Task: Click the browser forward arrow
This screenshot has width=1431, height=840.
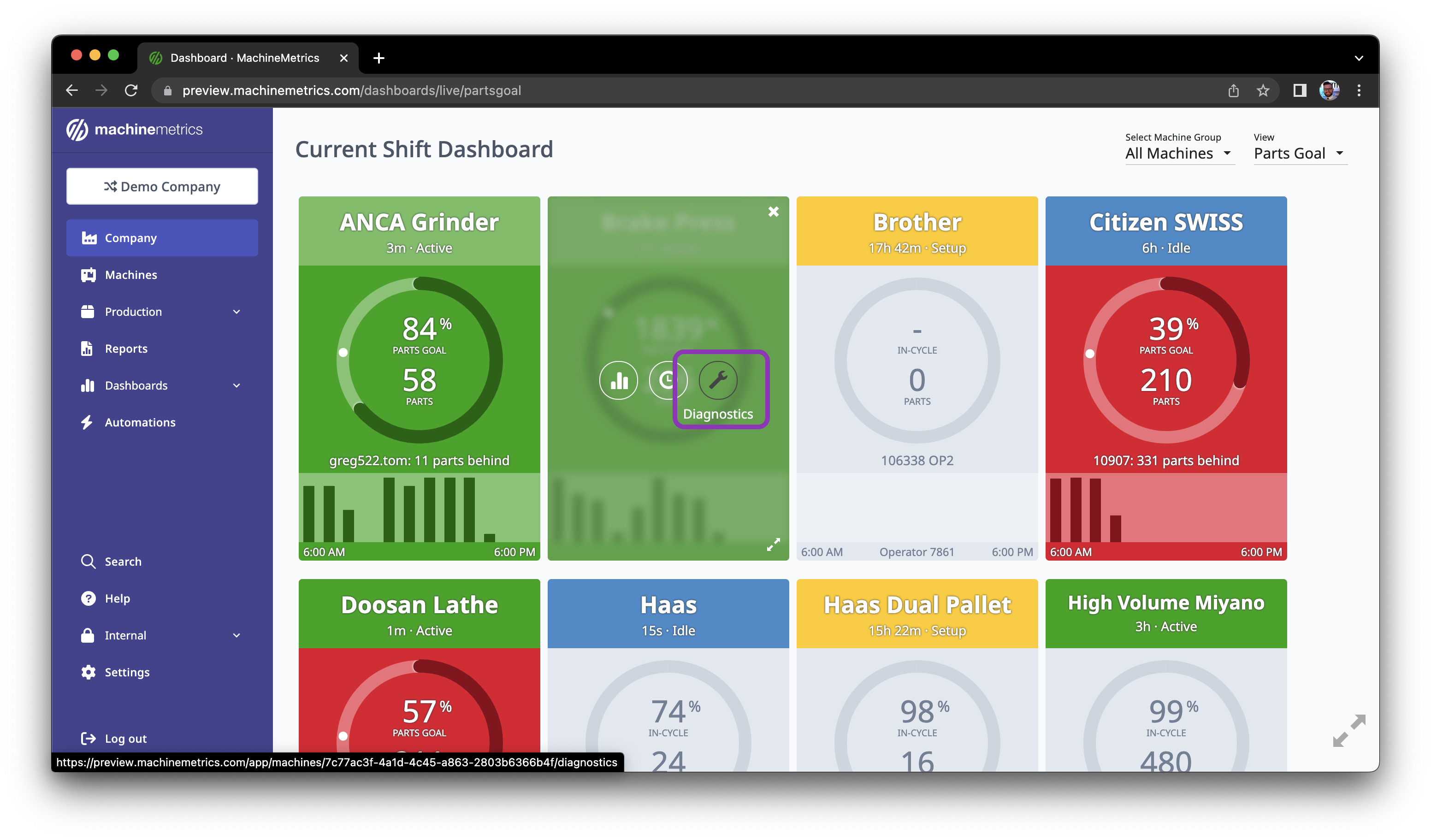Action: point(101,90)
